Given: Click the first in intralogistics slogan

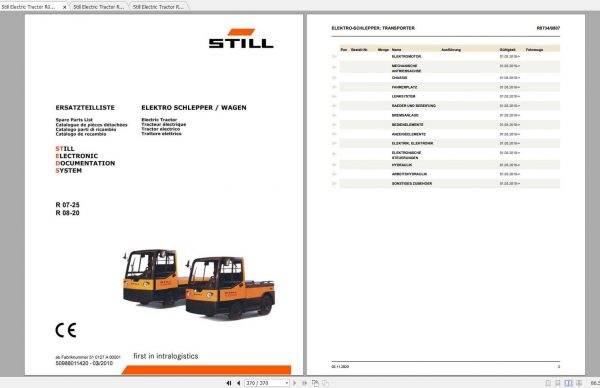Looking at the screenshot, I should point(166,356).
